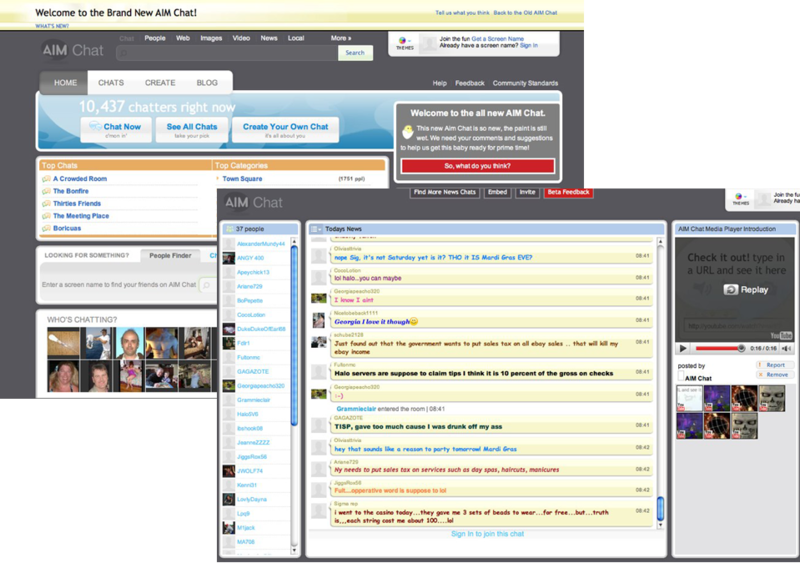800x563 pixels.
Task: Click the green Search button
Action: pos(355,53)
